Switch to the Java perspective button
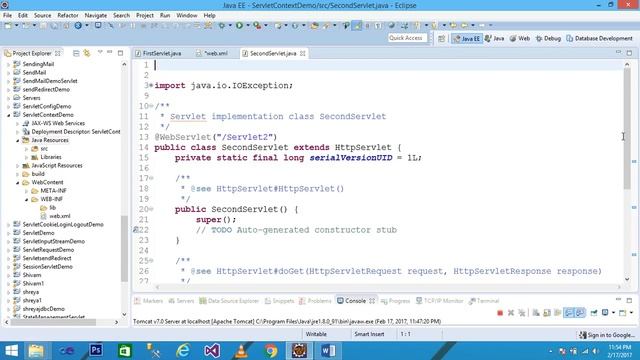The height and width of the screenshot is (360, 640). (x=494, y=38)
